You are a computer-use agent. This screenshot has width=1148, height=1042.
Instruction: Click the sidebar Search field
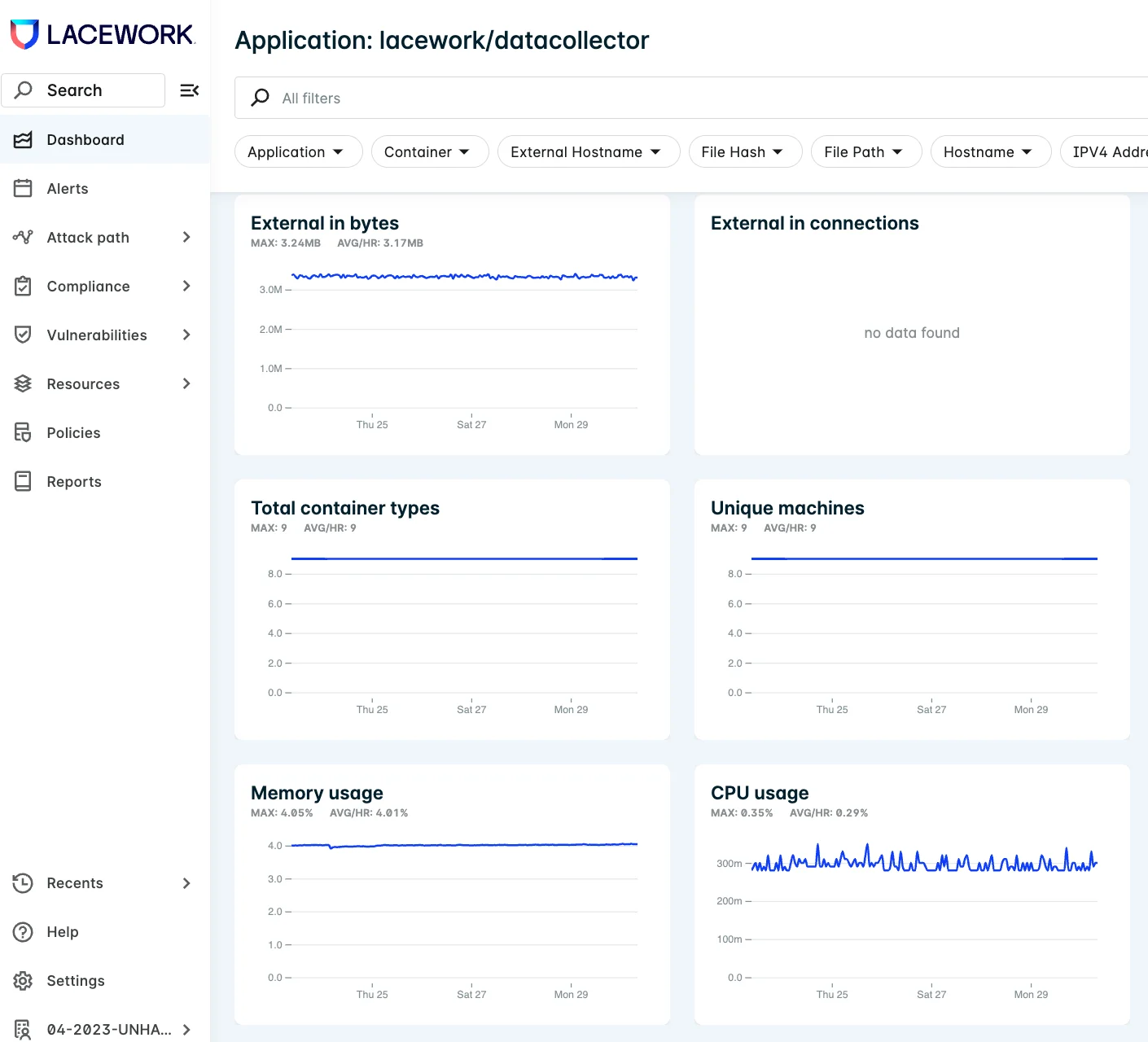83,90
